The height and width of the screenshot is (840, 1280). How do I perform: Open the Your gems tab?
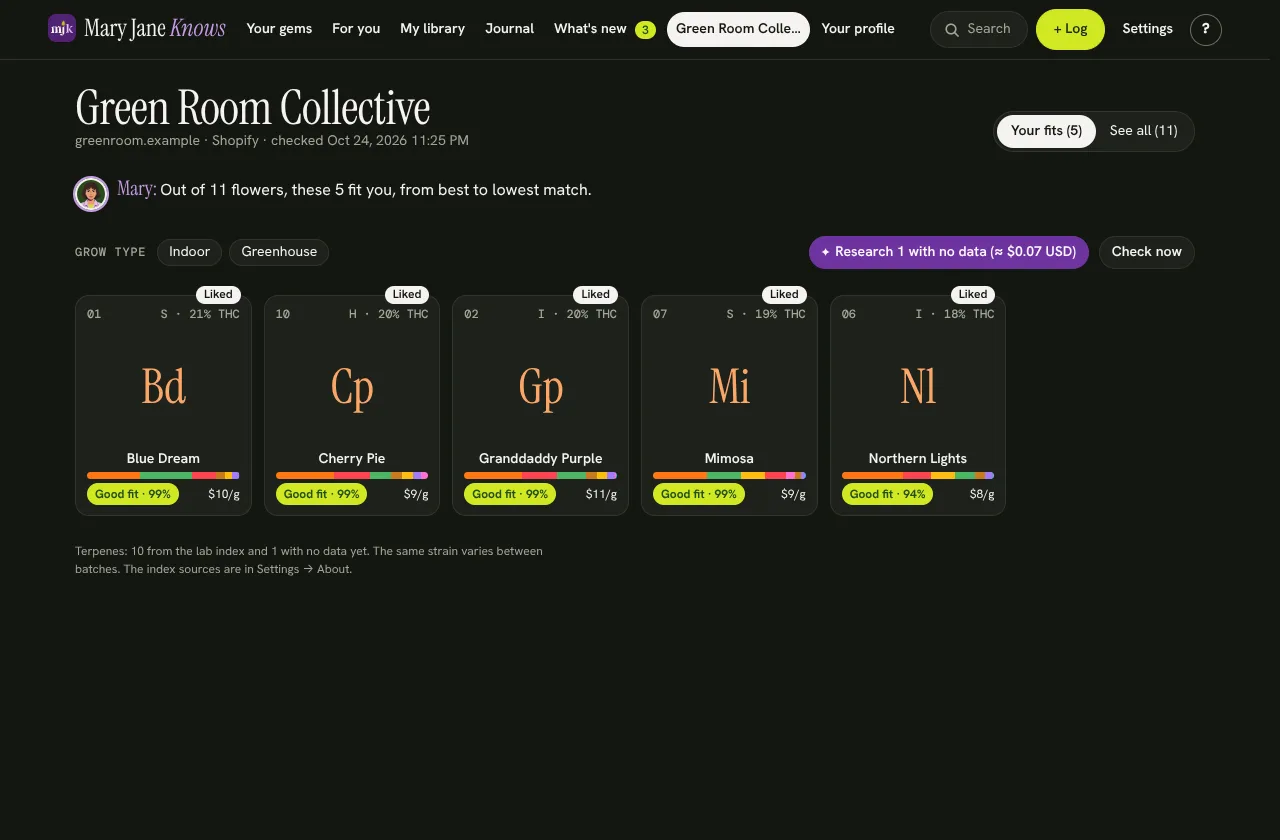point(279,29)
